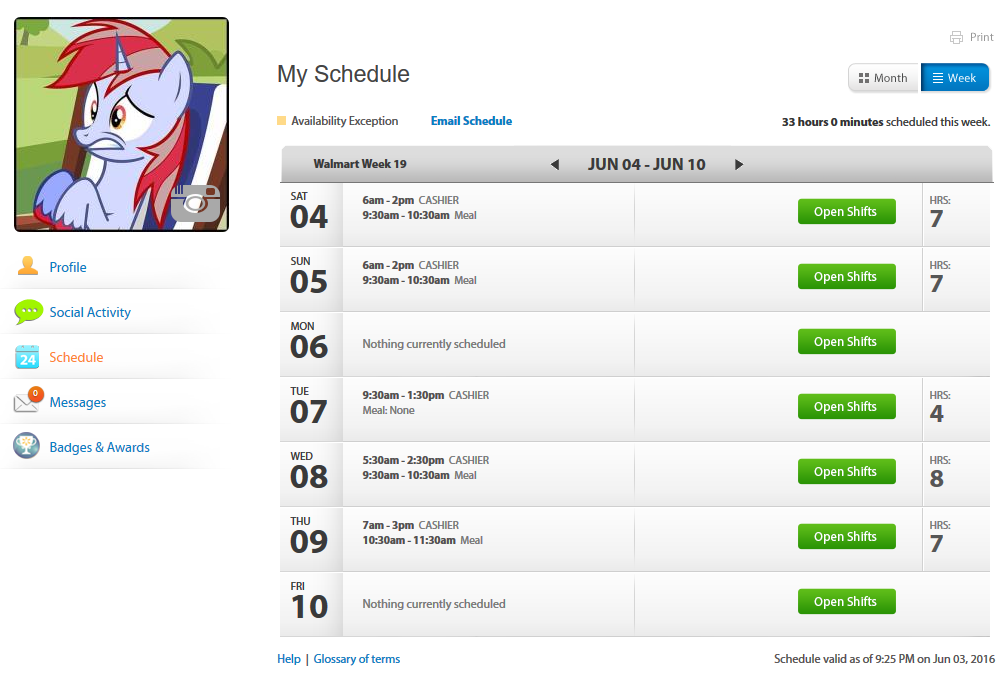
Task: Open the Social Activity page
Action: [90, 312]
